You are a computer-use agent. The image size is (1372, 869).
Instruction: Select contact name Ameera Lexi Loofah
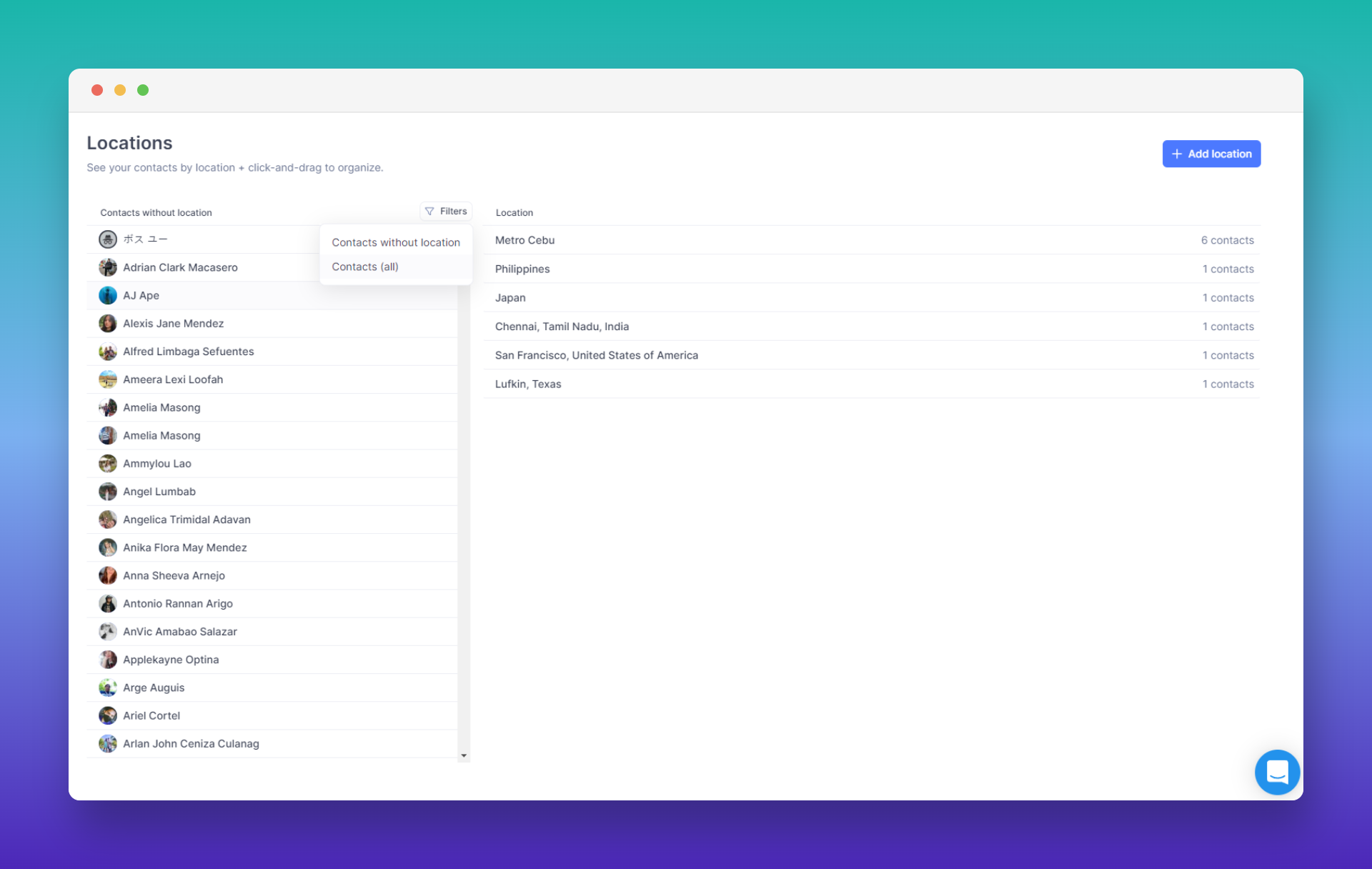pyautogui.click(x=173, y=379)
